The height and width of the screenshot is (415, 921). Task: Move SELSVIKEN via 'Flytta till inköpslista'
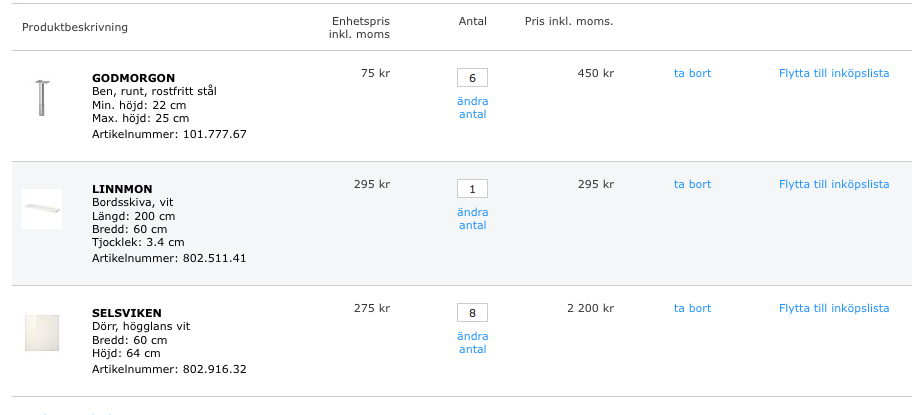(834, 308)
